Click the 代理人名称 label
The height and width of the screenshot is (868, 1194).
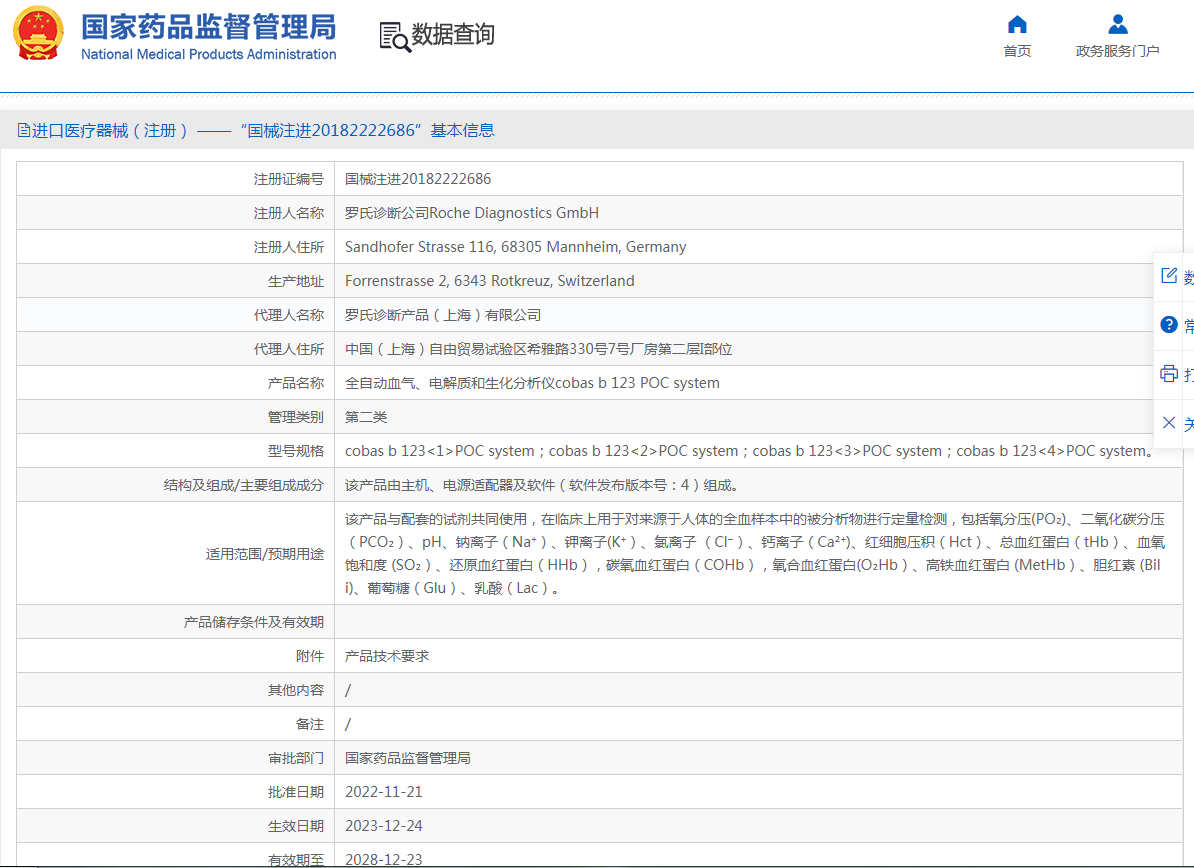289,315
